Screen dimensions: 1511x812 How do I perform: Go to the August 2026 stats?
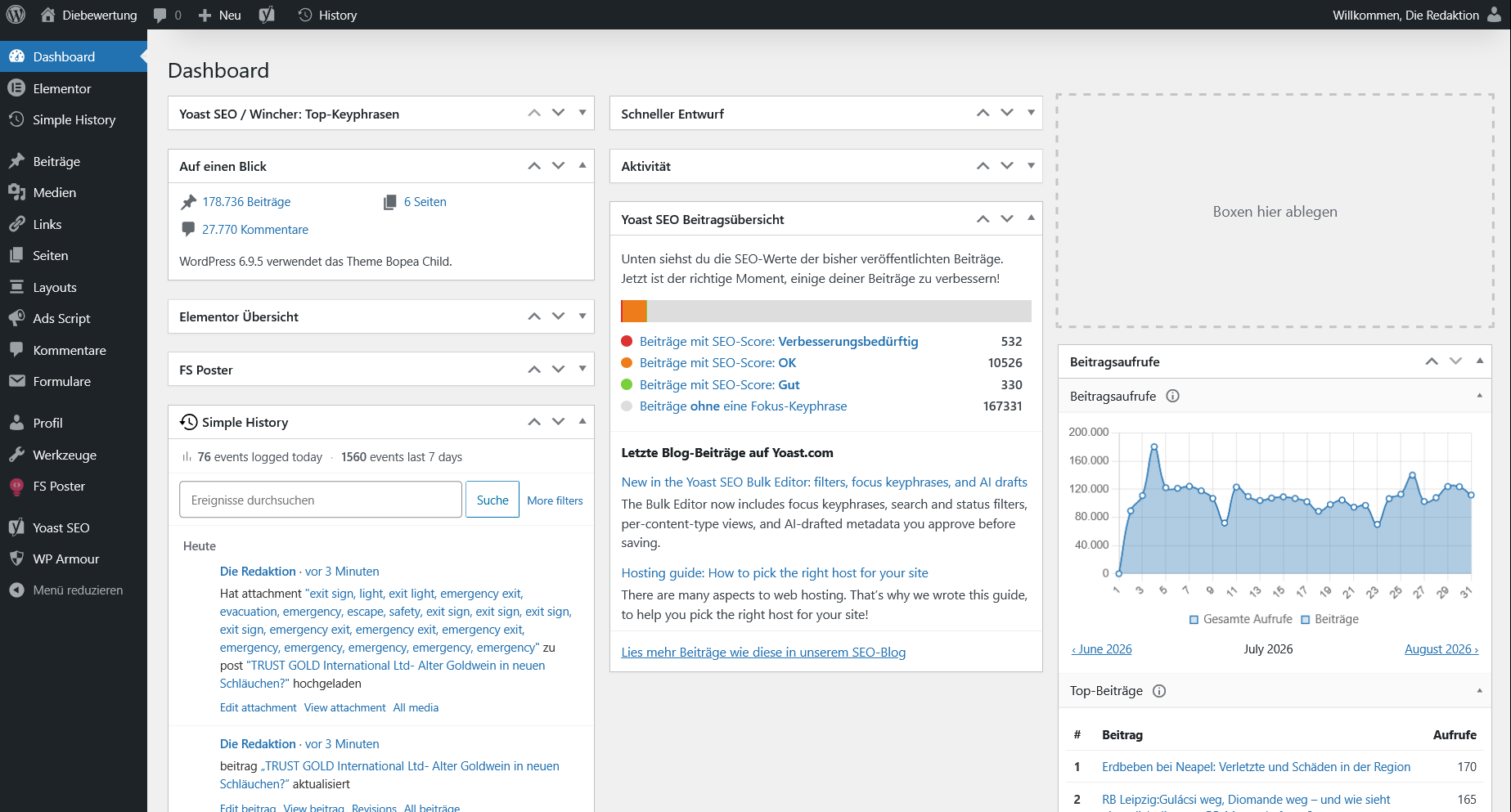(x=1441, y=649)
